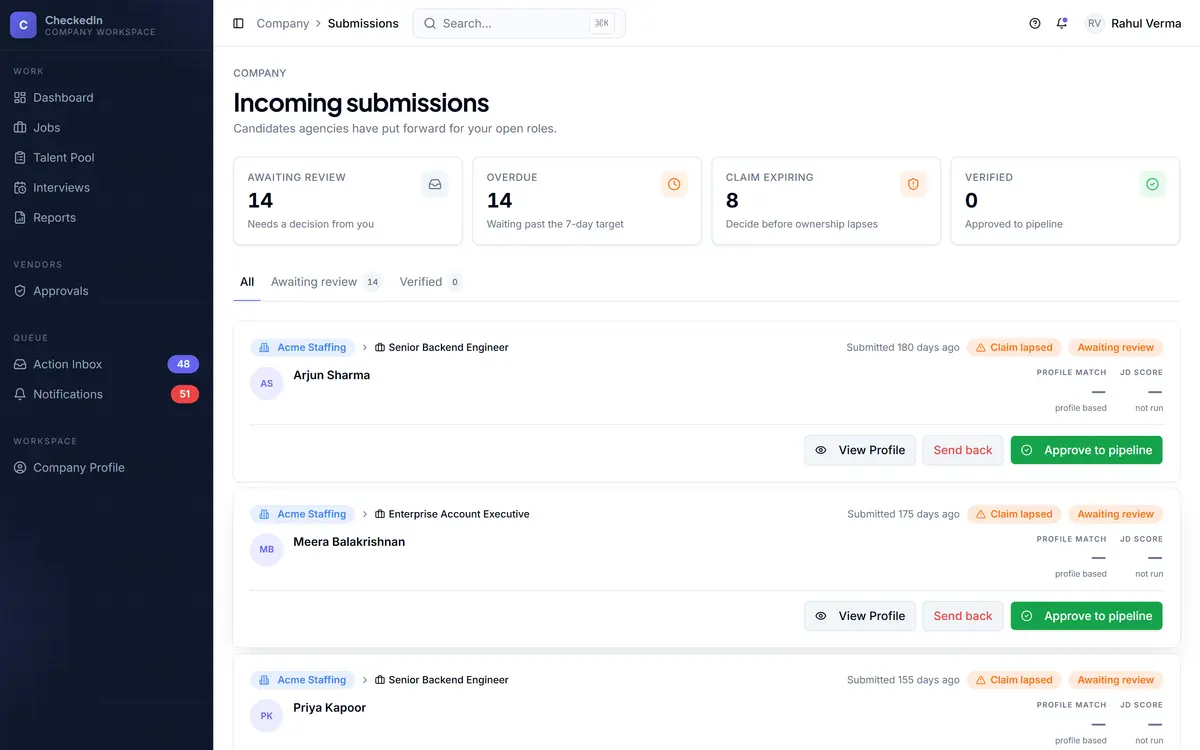Screen dimensions: 1200x750
Task: Select the All tab
Action: [247, 282]
